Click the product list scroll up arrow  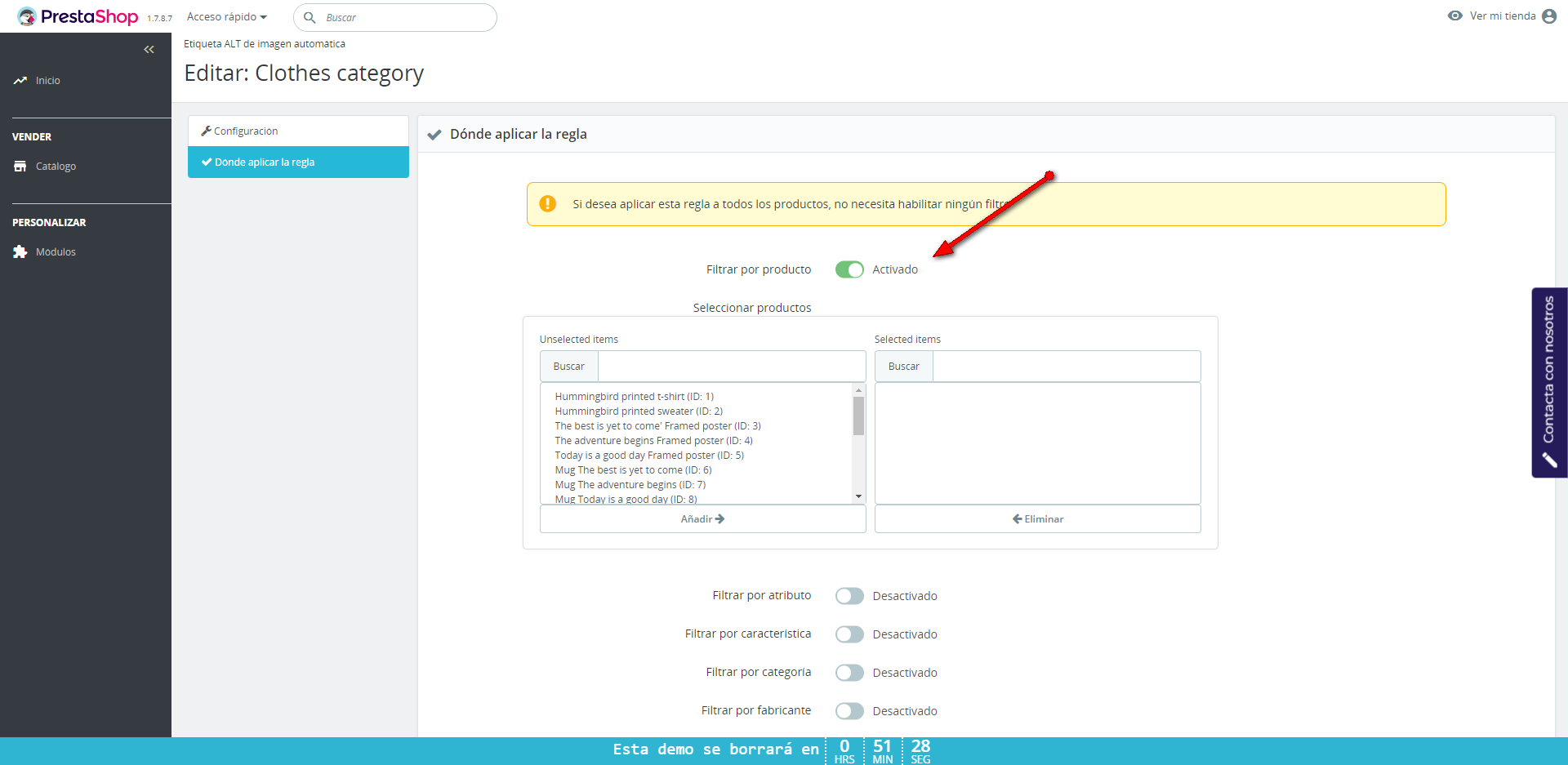[858, 390]
